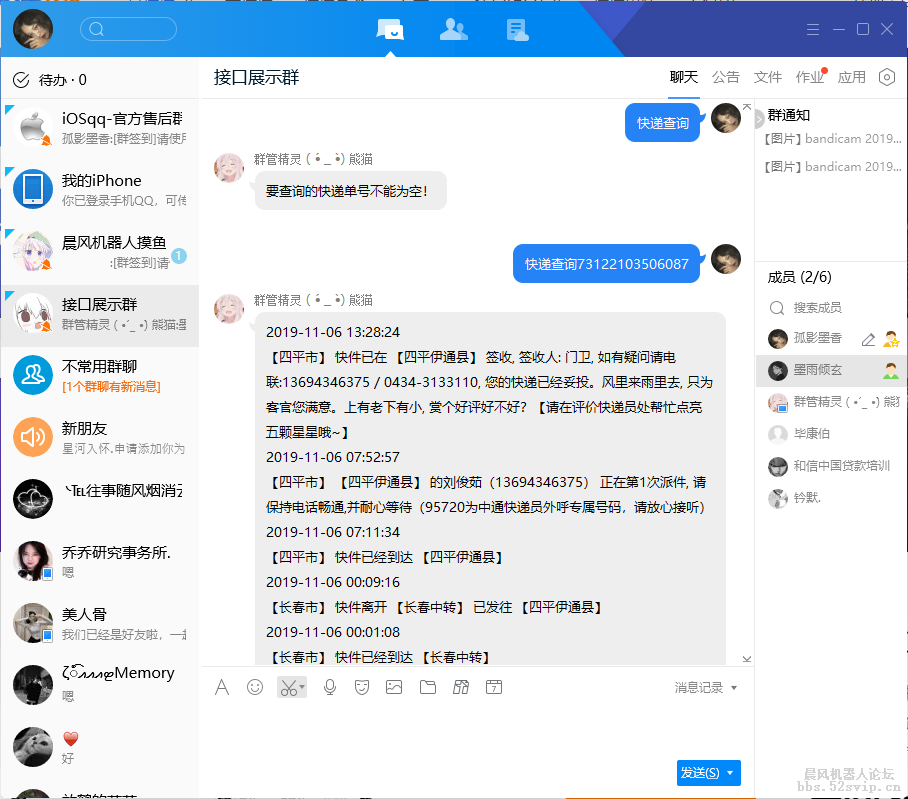This screenshot has width=908, height=799.
Task: Open the emoji picker icon
Action: pyautogui.click(x=256, y=687)
